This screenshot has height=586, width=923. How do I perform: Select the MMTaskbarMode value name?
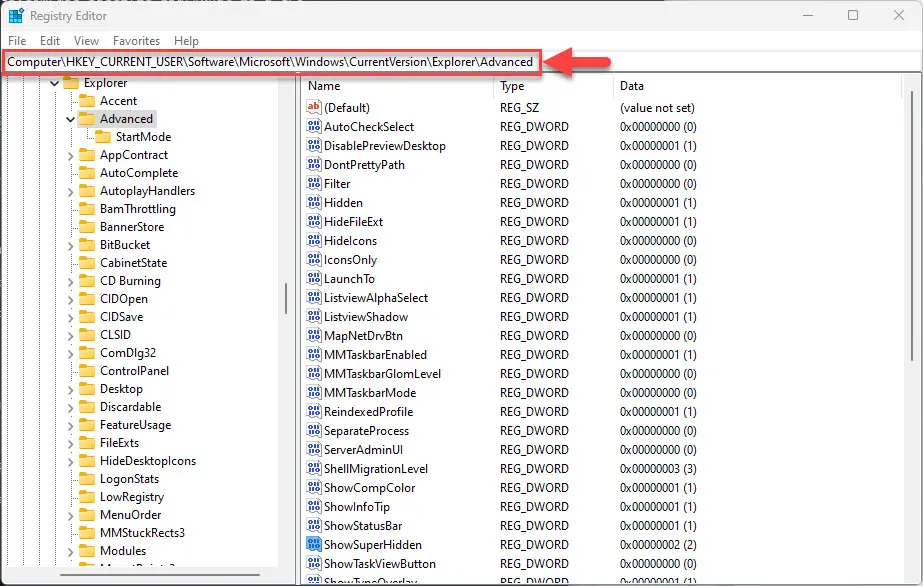tap(370, 392)
